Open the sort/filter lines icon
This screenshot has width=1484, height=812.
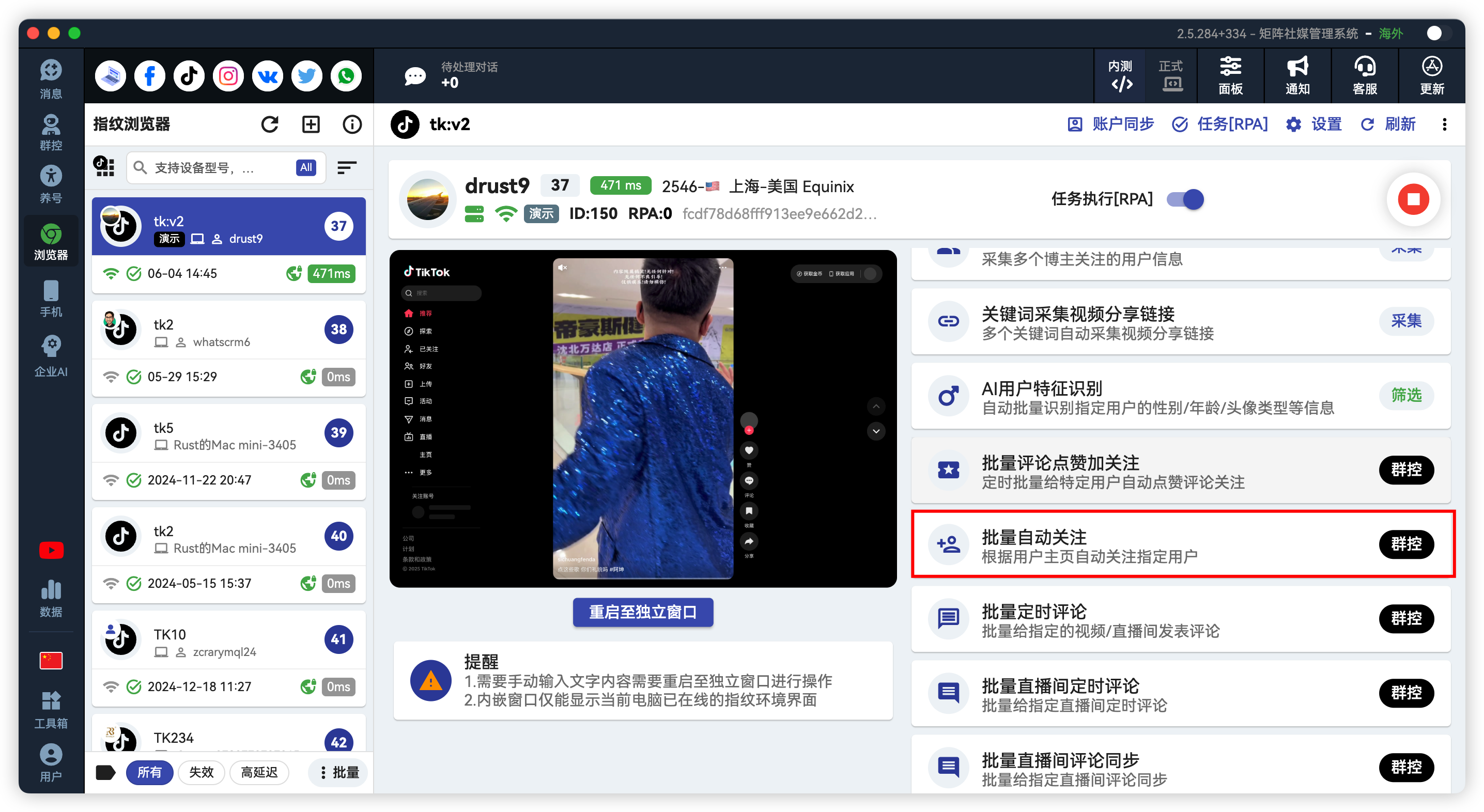pyautogui.click(x=347, y=167)
